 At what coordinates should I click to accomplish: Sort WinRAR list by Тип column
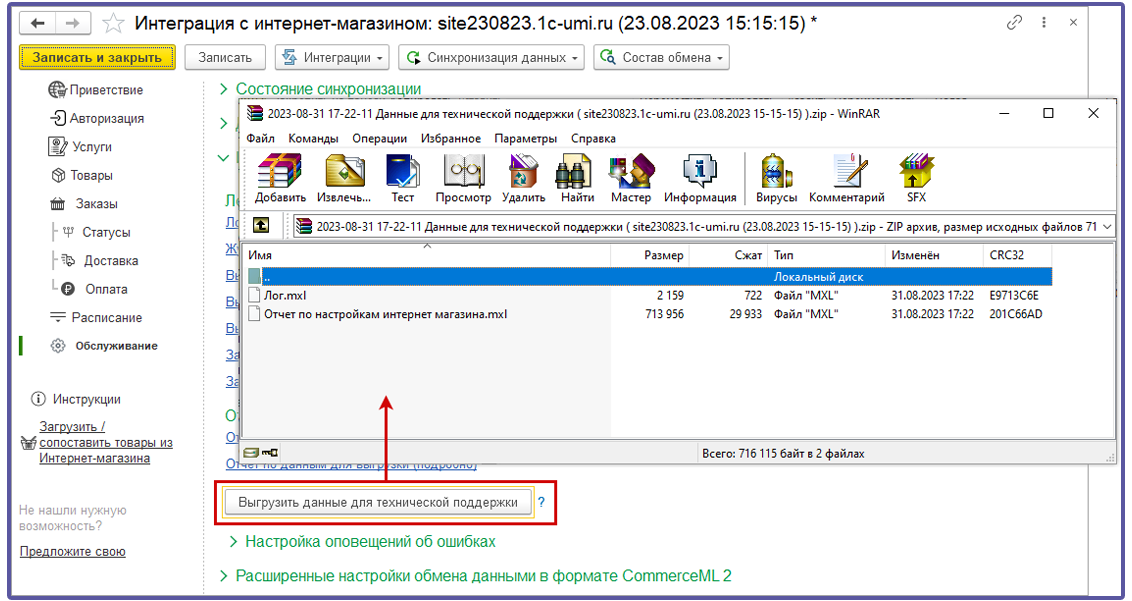click(827, 255)
